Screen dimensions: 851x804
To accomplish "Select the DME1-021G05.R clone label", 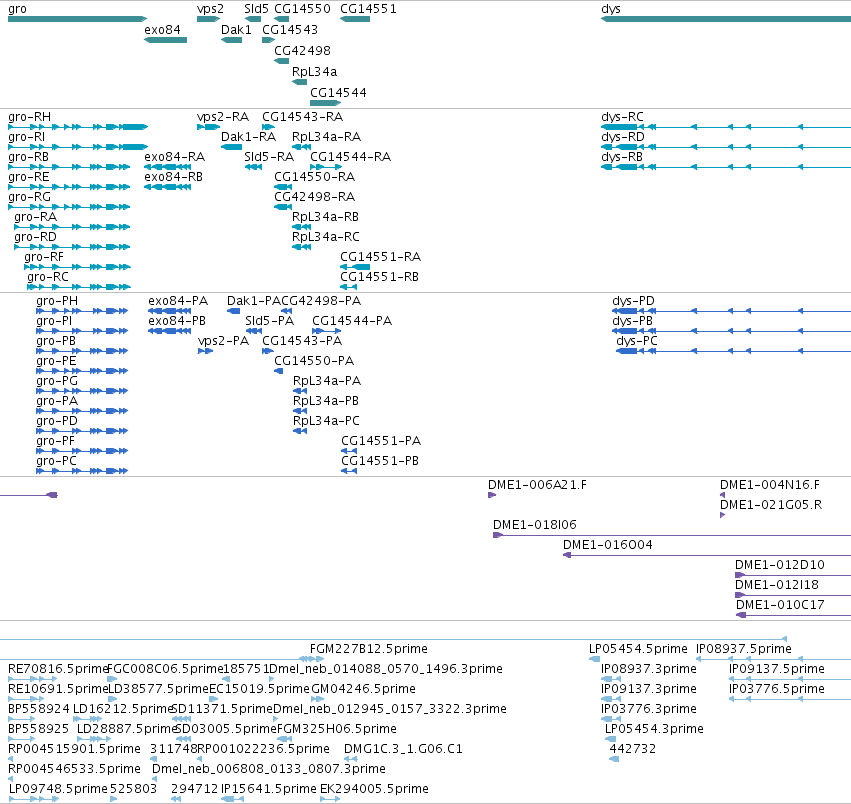I will [x=771, y=505].
